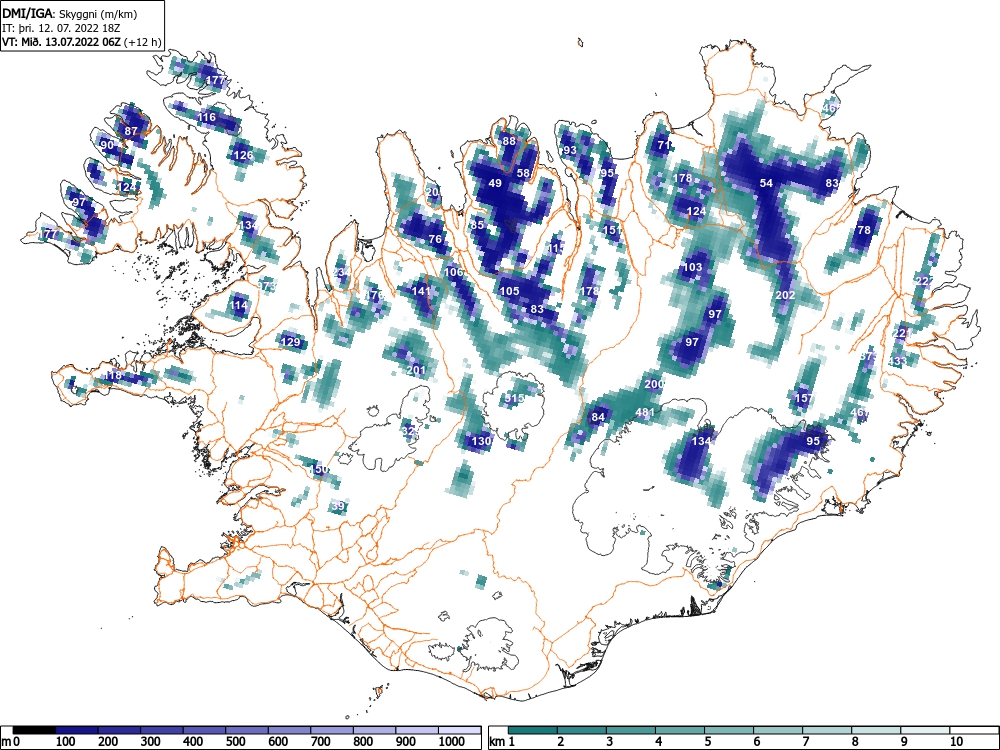Click visibility value '49' on the map
This screenshot has height=750, width=1000.
[x=495, y=183]
